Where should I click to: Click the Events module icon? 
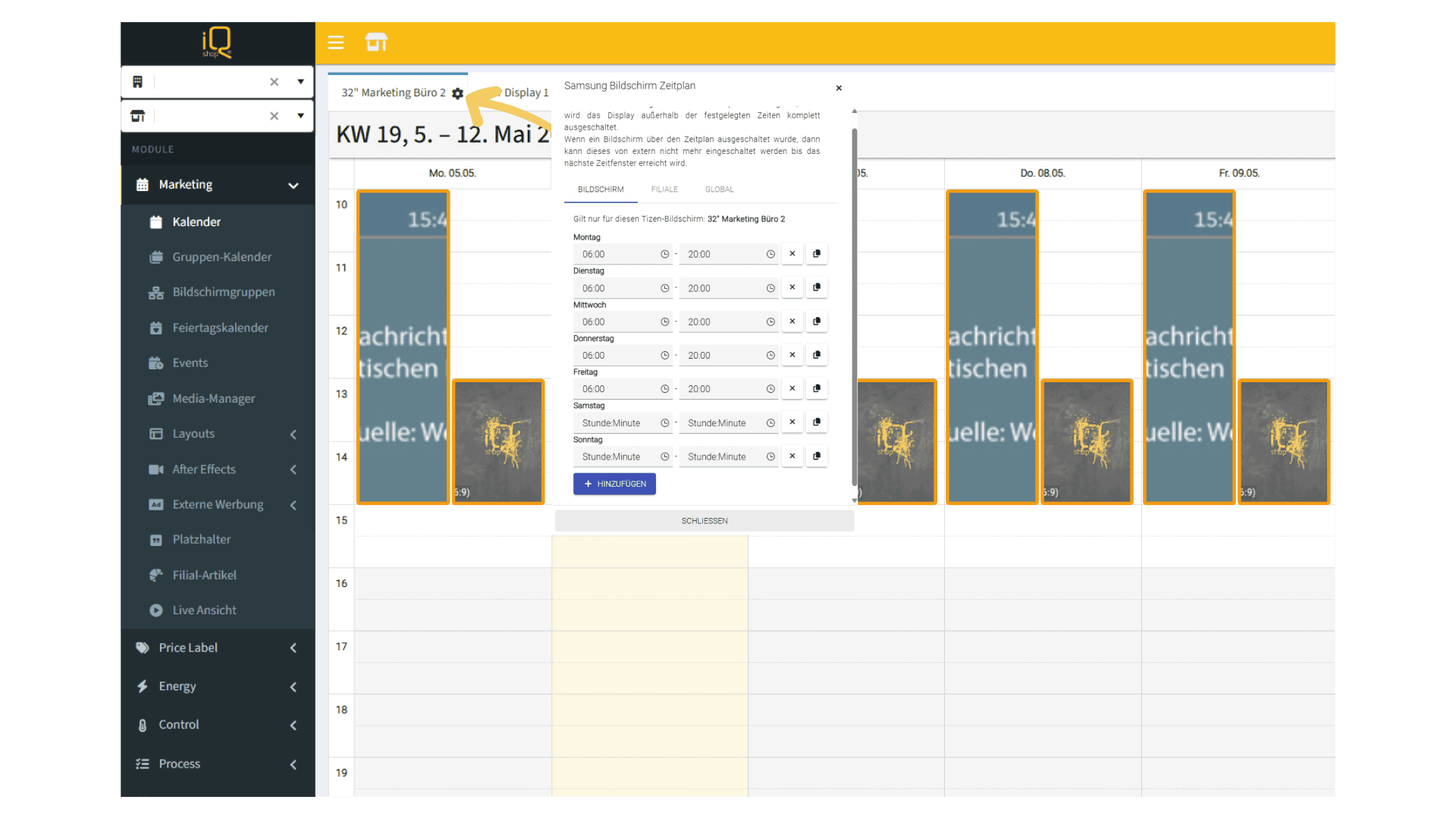(x=155, y=362)
